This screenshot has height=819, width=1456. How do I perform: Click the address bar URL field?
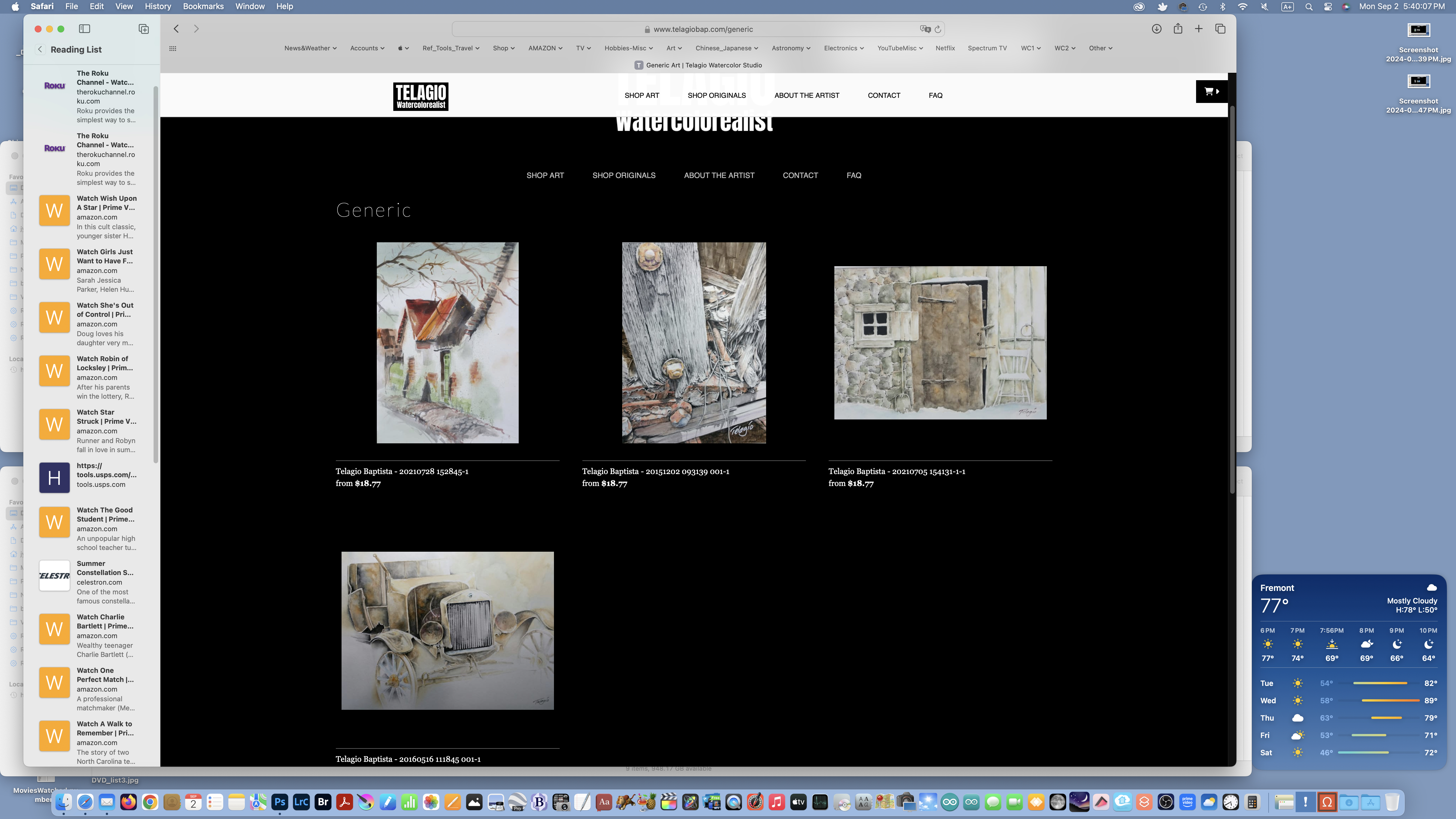703,29
